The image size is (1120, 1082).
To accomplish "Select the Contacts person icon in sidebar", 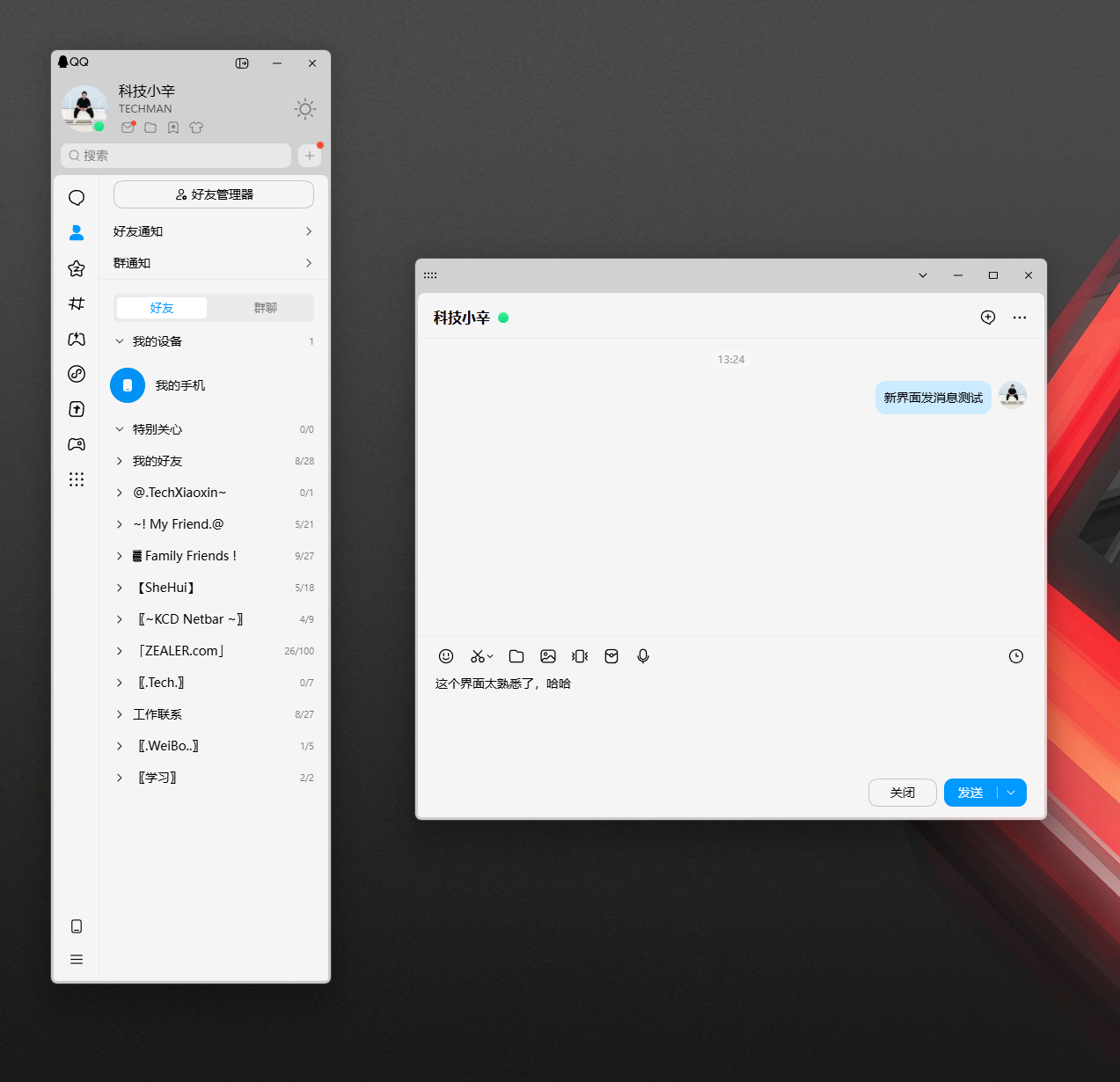I will (77, 232).
